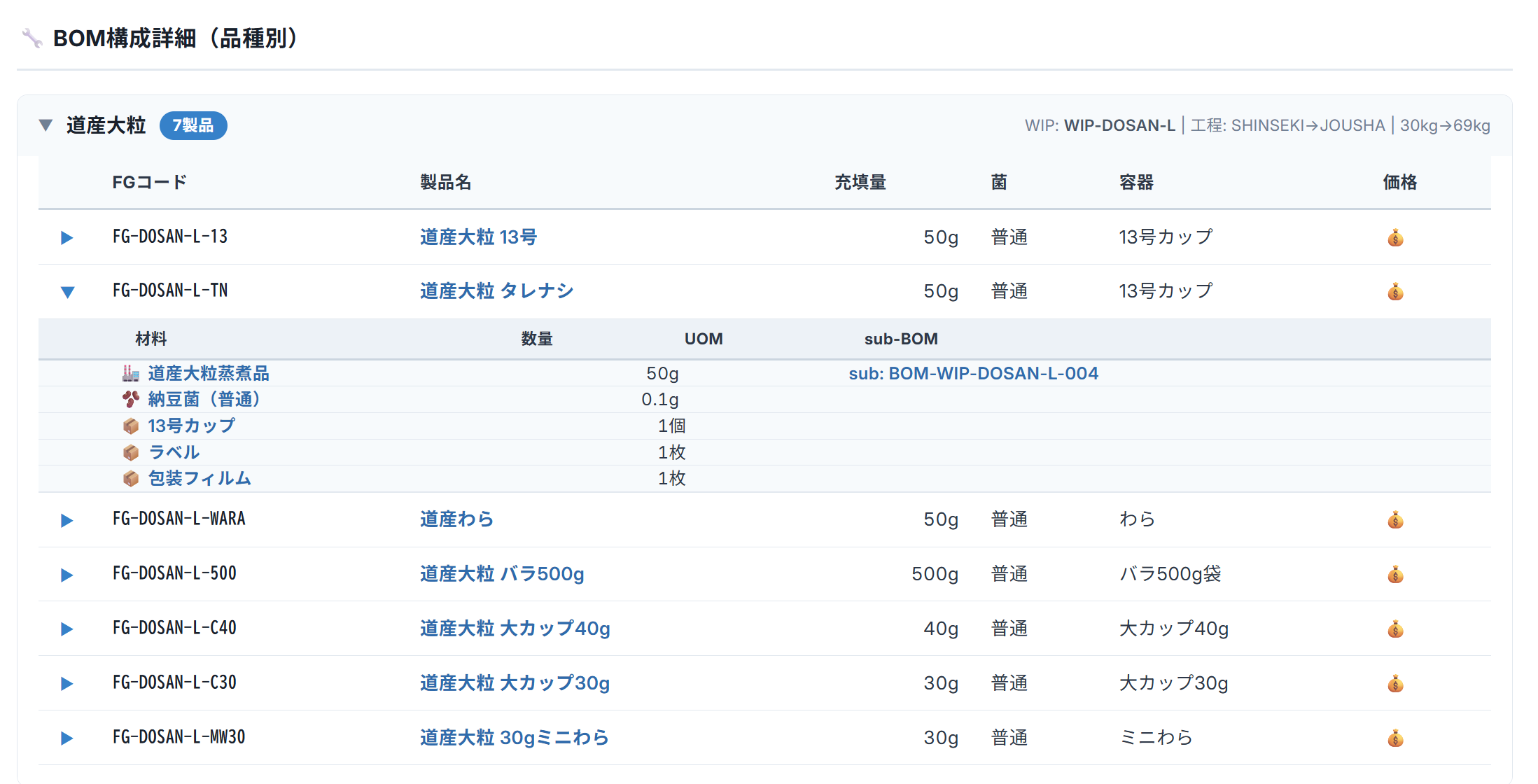This screenshot has width=1538, height=784.
Task: Open material link 納豆菌（普通）
Action: tap(204, 400)
